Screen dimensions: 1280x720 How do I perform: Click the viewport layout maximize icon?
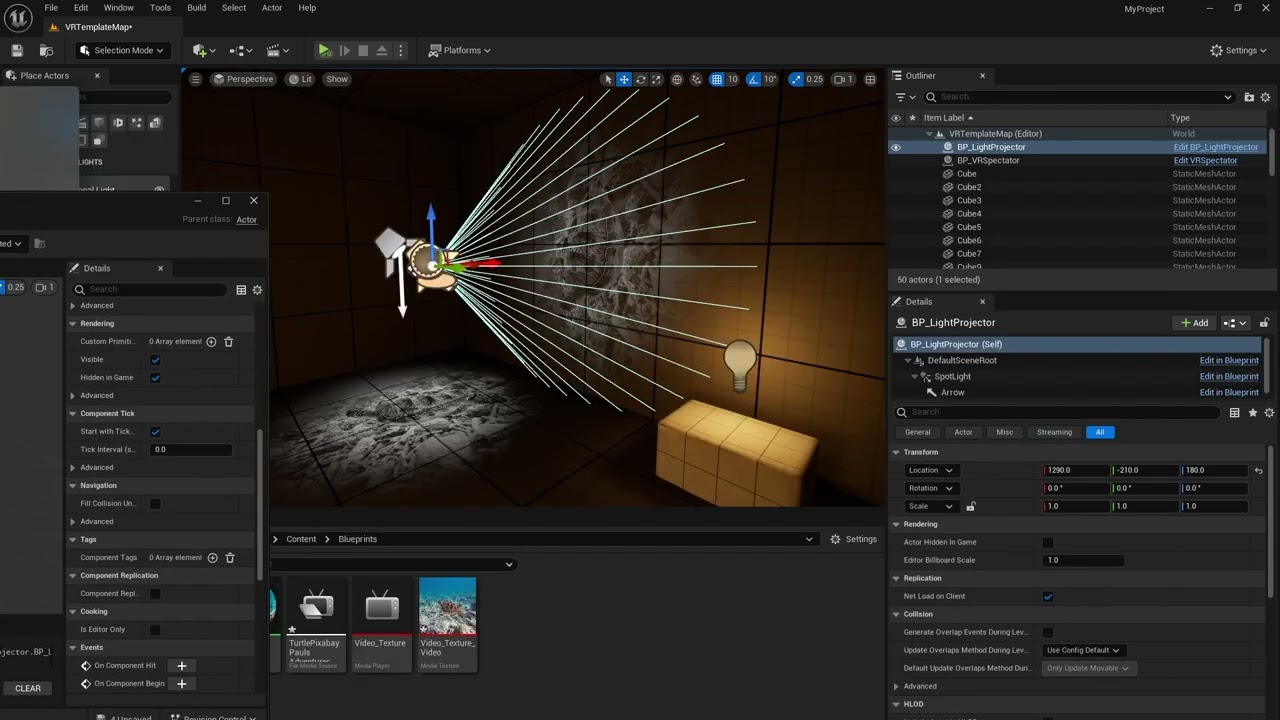point(870,79)
